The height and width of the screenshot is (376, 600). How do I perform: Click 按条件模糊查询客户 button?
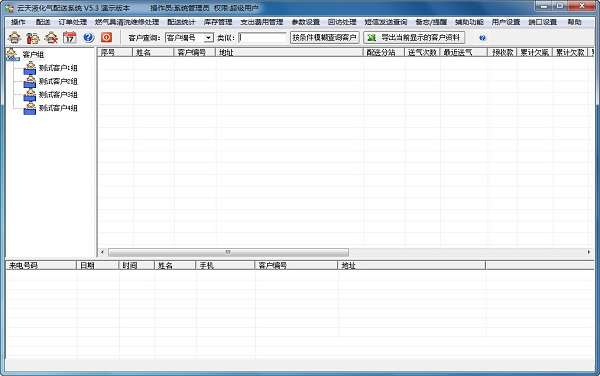324,37
